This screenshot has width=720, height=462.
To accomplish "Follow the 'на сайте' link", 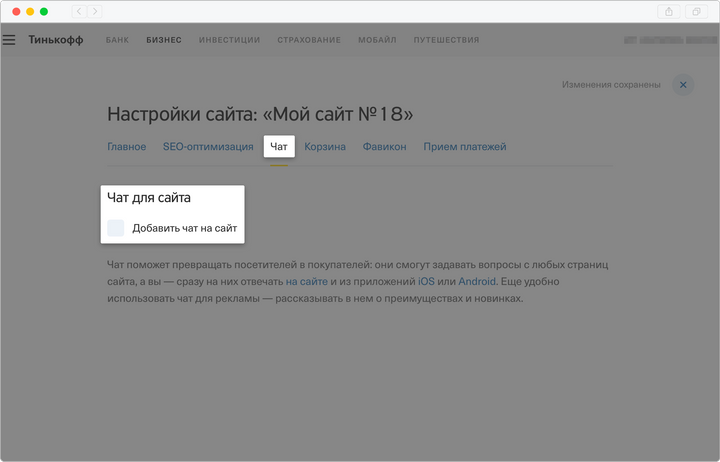I will [306, 282].
